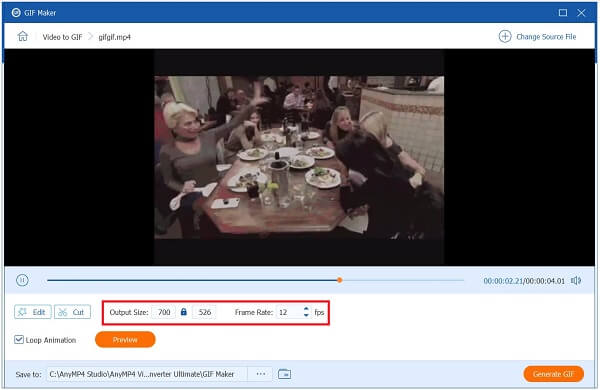Maximize the GIF Maker window
Screen dimensions: 600x390
click(563, 13)
